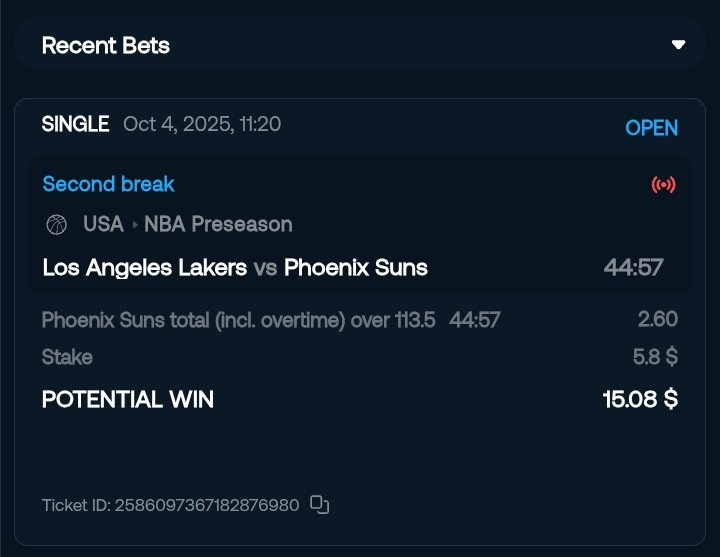Click the 5.8 $ stake amount
The image size is (720, 557).
(x=656, y=357)
